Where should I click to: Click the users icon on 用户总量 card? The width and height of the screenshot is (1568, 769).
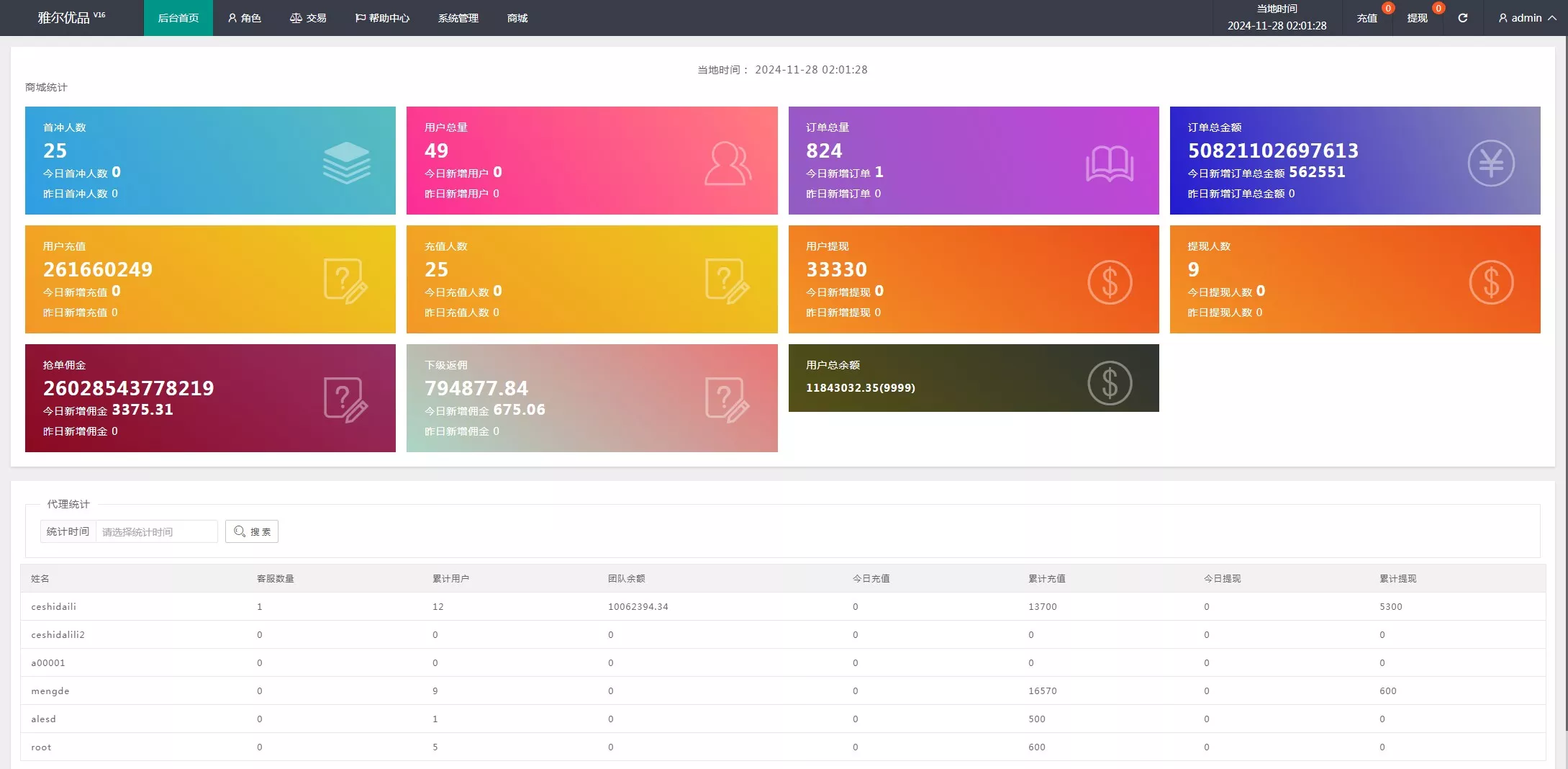pyautogui.click(x=728, y=163)
